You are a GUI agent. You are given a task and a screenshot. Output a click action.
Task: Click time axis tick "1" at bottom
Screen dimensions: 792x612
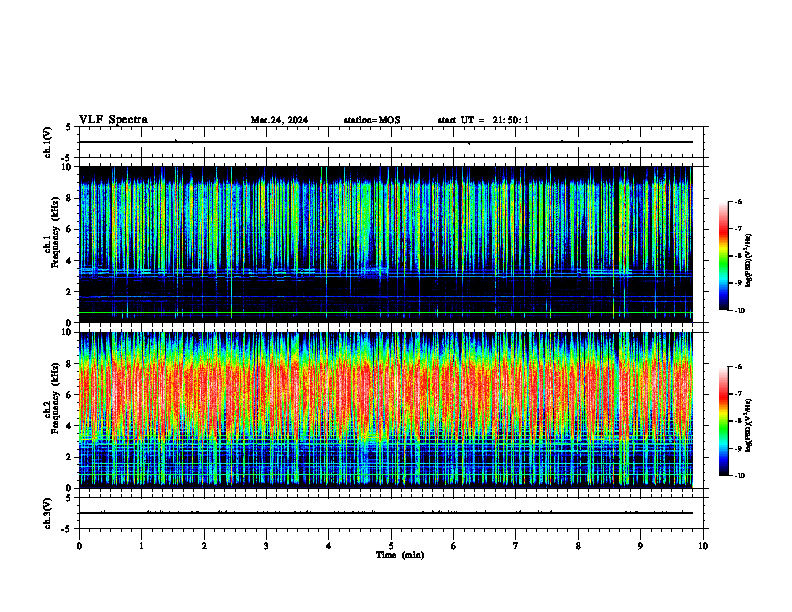pos(141,546)
